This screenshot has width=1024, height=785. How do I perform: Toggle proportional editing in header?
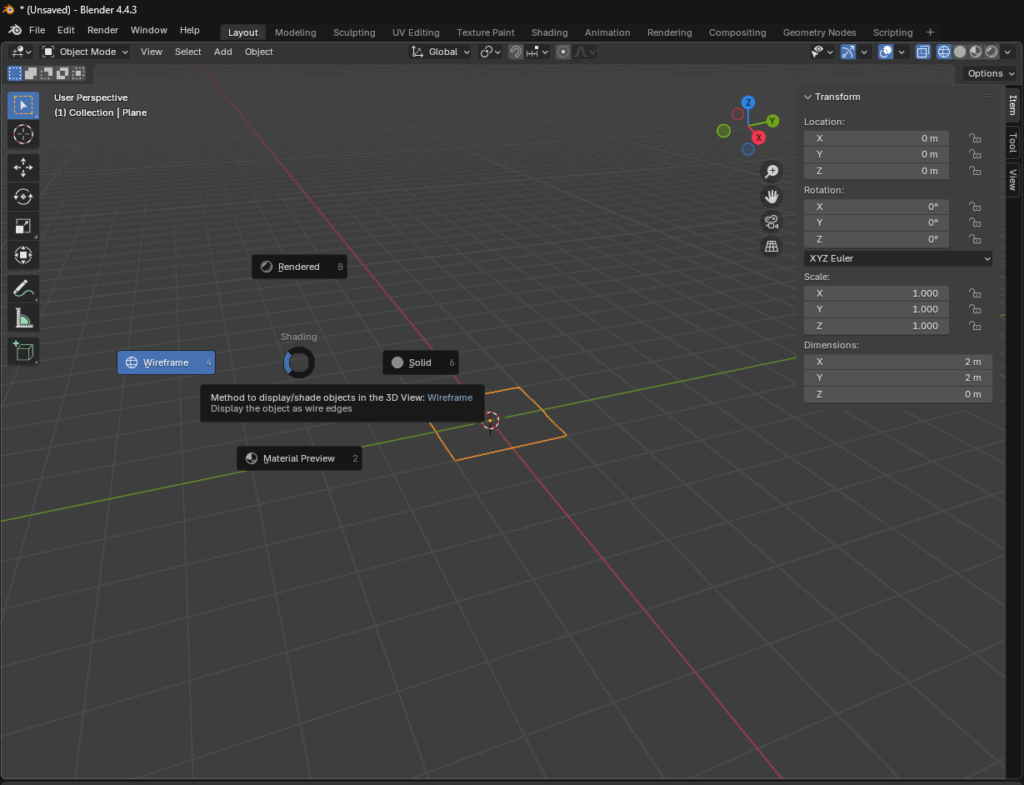pyautogui.click(x=563, y=52)
